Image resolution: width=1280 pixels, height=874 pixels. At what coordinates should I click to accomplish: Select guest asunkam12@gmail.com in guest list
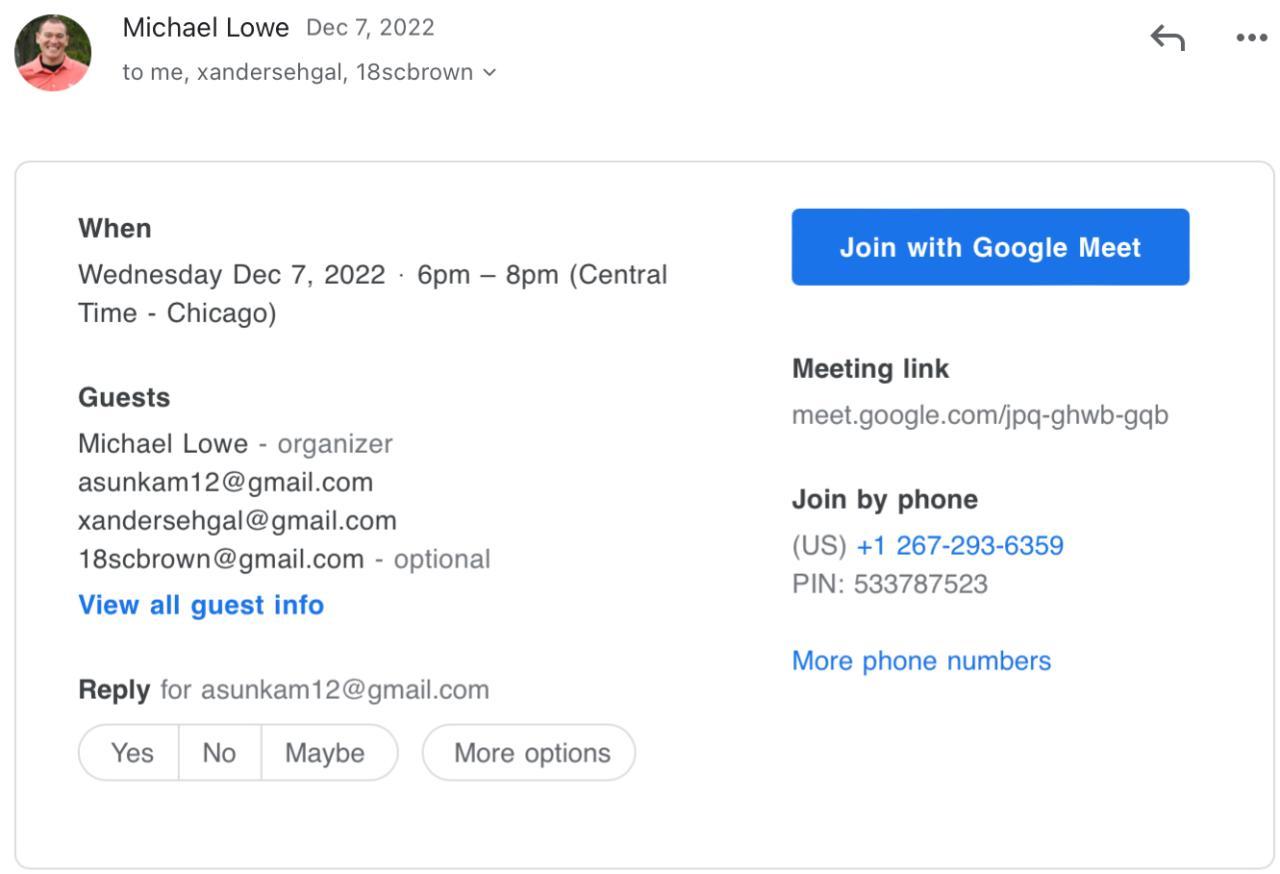(225, 482)
